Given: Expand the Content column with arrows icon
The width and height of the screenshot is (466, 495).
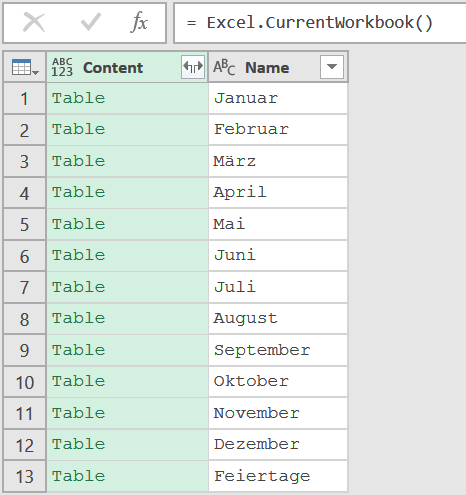Looking at the screenshot, I should pos(193,67).
